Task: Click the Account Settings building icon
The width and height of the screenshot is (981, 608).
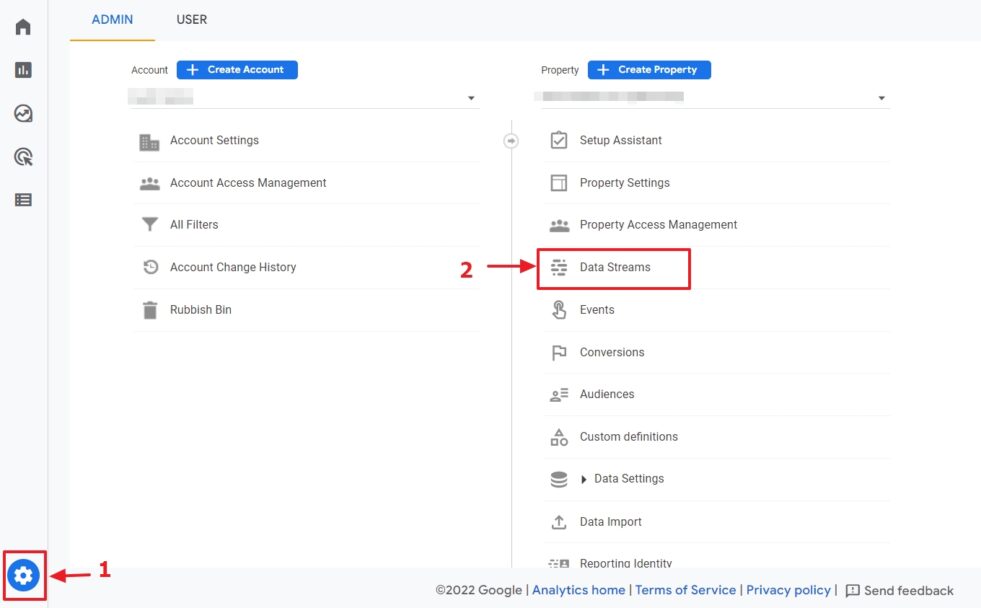Action: coord(149,142)
